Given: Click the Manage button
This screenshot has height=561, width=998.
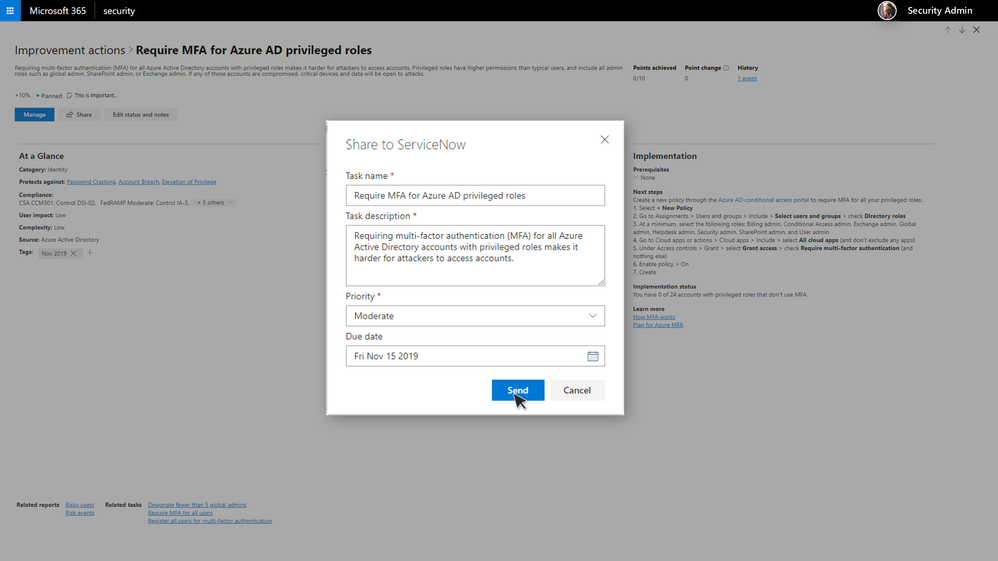Looking at the screenshot, I should pos(34,115).
